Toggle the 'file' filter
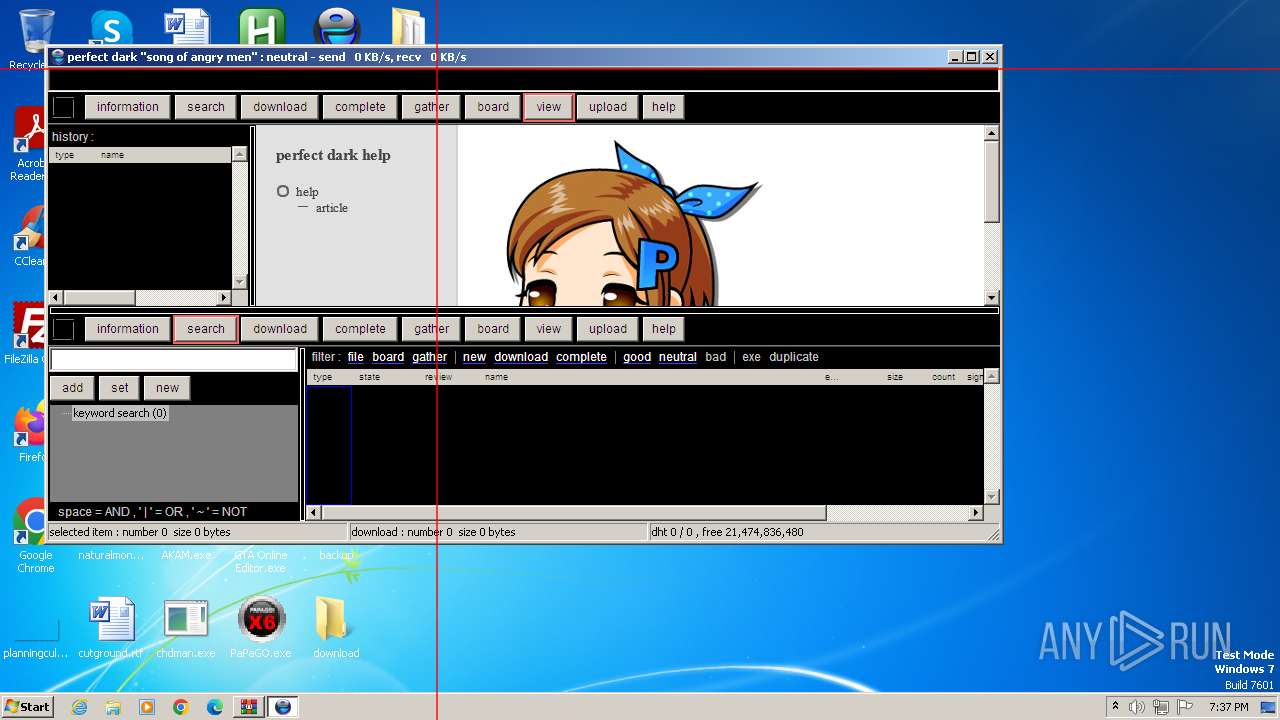Viewport: 1280px width, 720px height. click(355, 357)
